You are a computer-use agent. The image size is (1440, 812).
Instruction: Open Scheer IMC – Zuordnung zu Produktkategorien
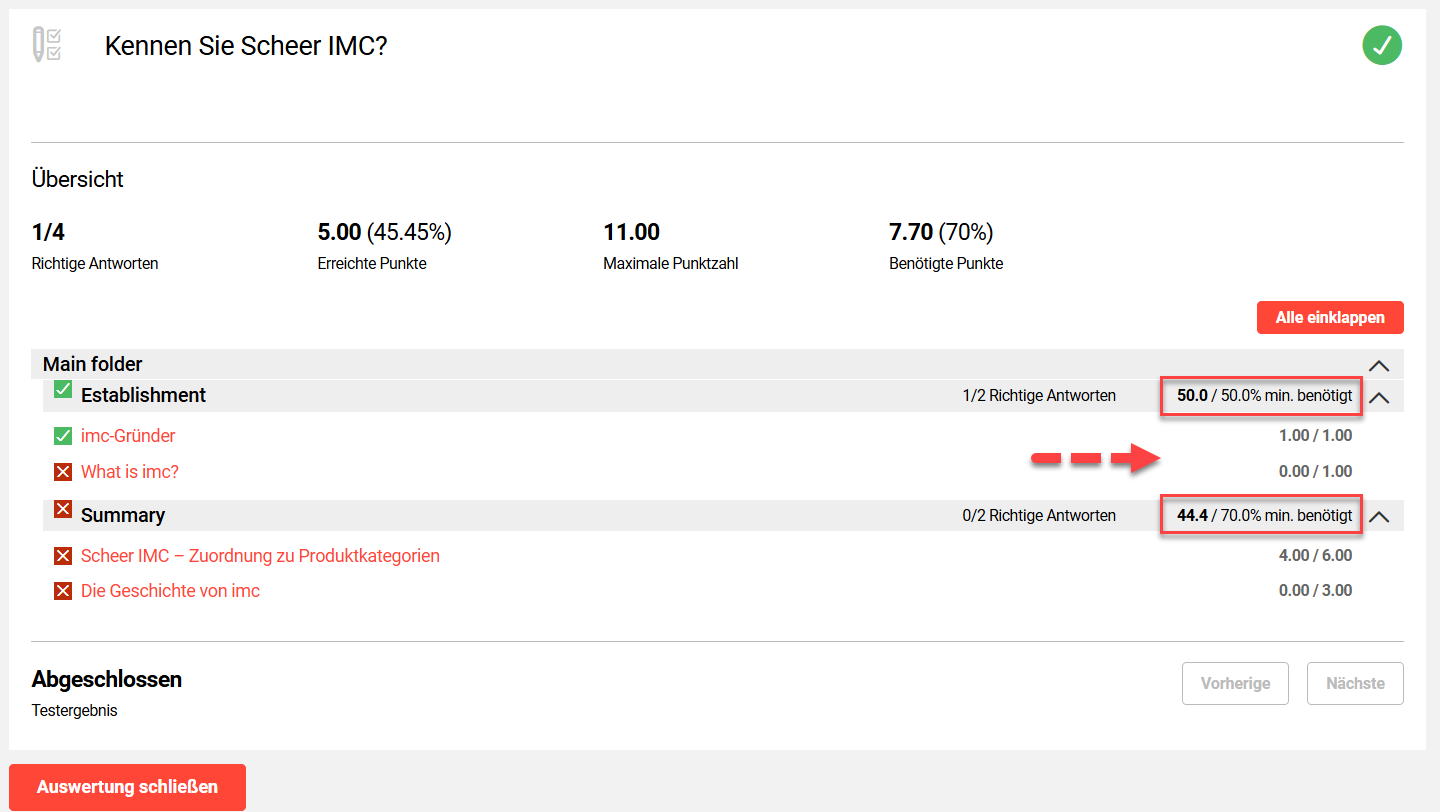260,556
